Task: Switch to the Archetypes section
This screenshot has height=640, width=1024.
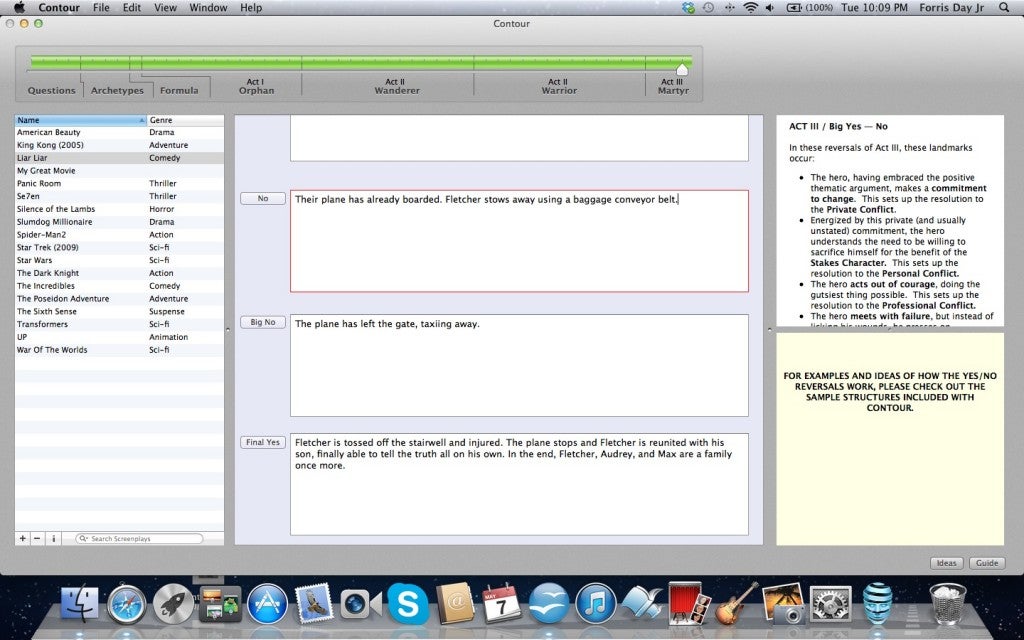Action: pyautogui.click(x=117, y=91)
